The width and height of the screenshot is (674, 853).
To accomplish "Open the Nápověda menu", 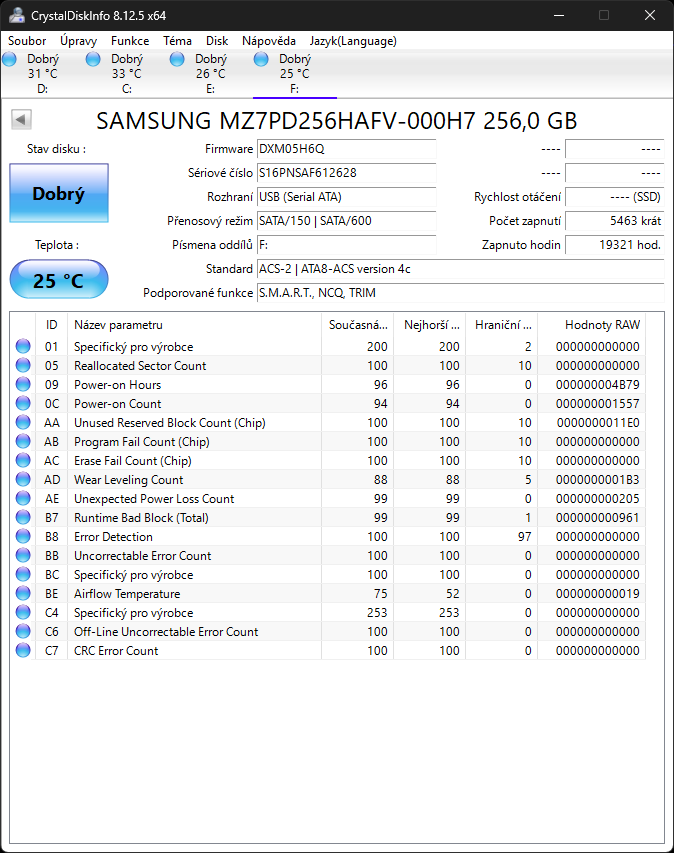I will click(x=269, y=41).
